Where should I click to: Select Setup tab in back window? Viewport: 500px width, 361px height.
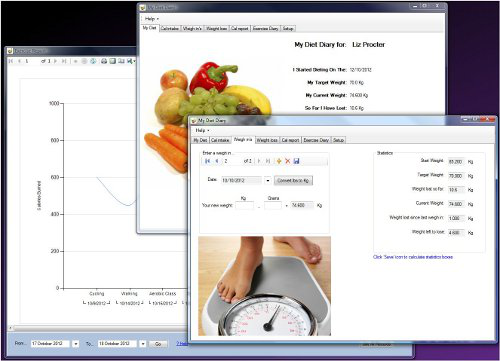288,29
